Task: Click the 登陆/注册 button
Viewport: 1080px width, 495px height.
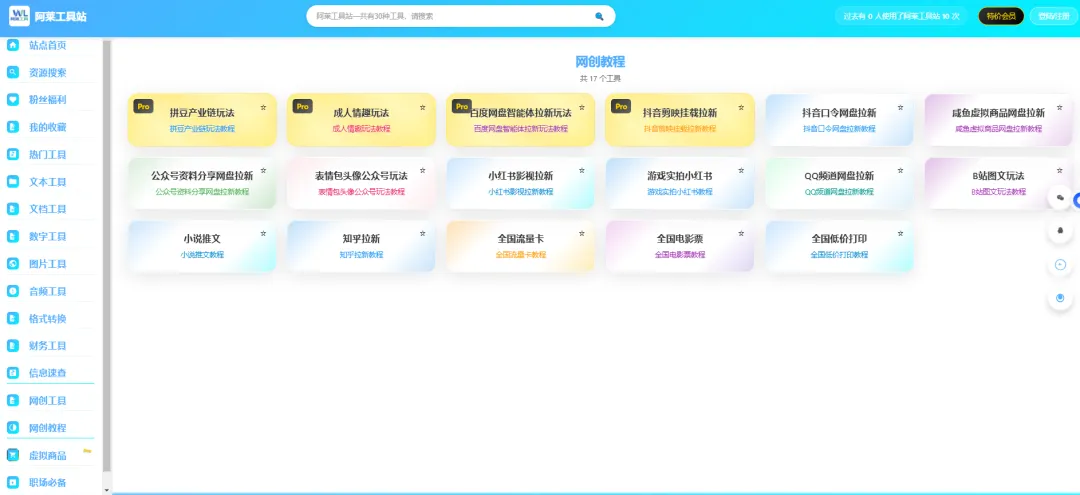Action: [1052, 16]
